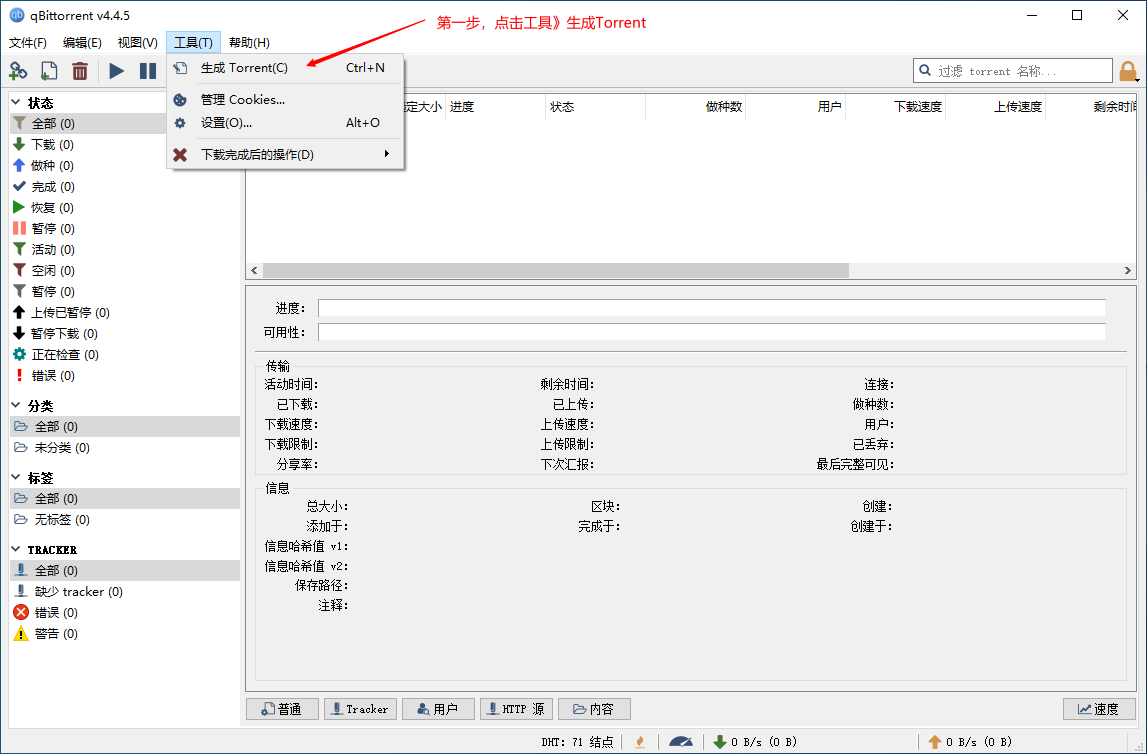The width and height of the screenshot is (1147, 754).
Task: Select the 做种 (0) status filter
Action: coord(125,165)
